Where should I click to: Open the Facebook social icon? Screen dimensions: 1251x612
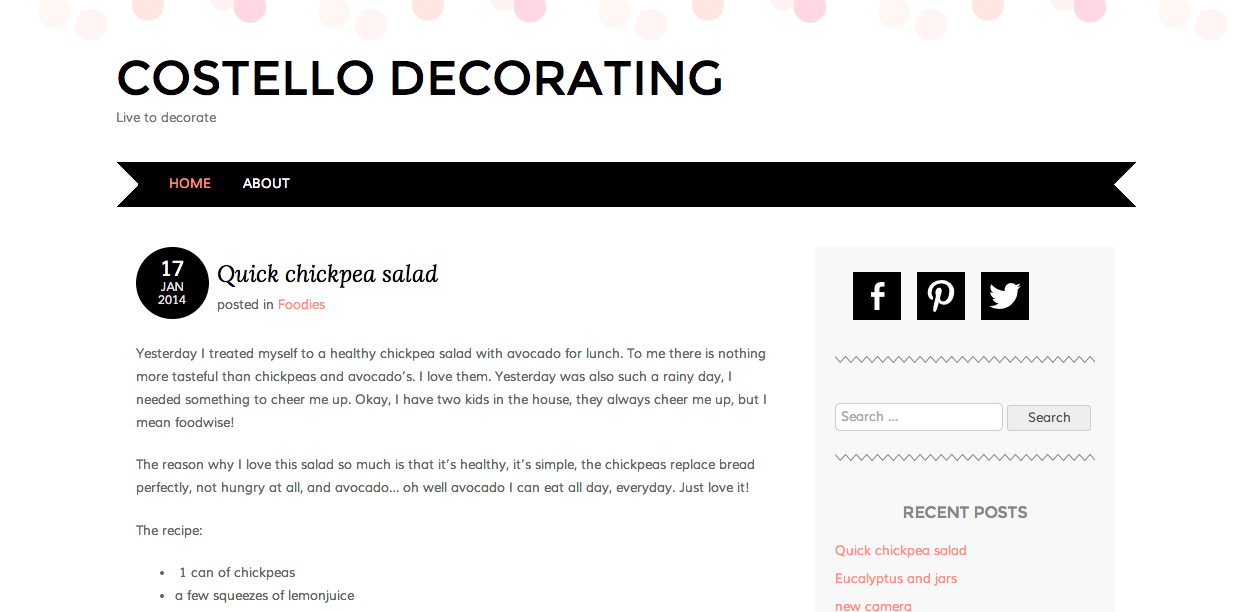[877, 296]
